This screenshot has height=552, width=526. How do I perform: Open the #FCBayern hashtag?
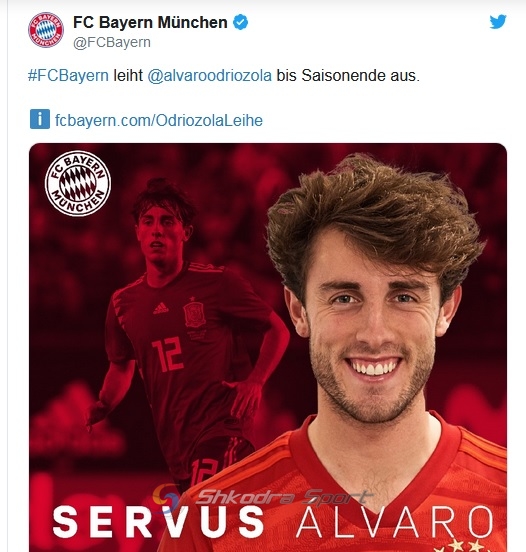[68, 76]
